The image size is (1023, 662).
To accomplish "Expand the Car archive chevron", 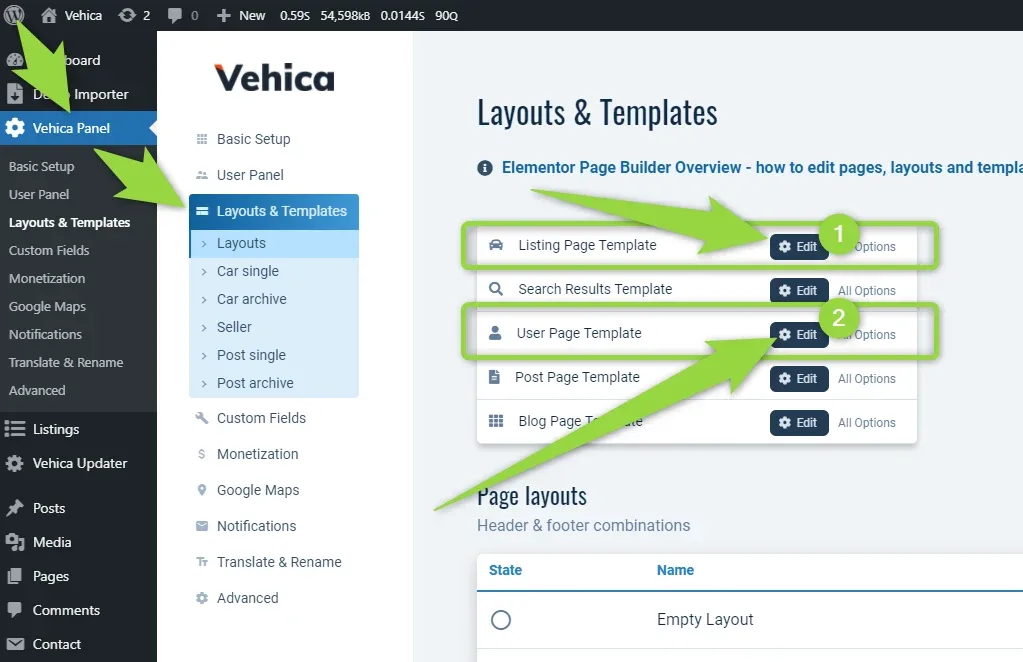I will [204, 299].
